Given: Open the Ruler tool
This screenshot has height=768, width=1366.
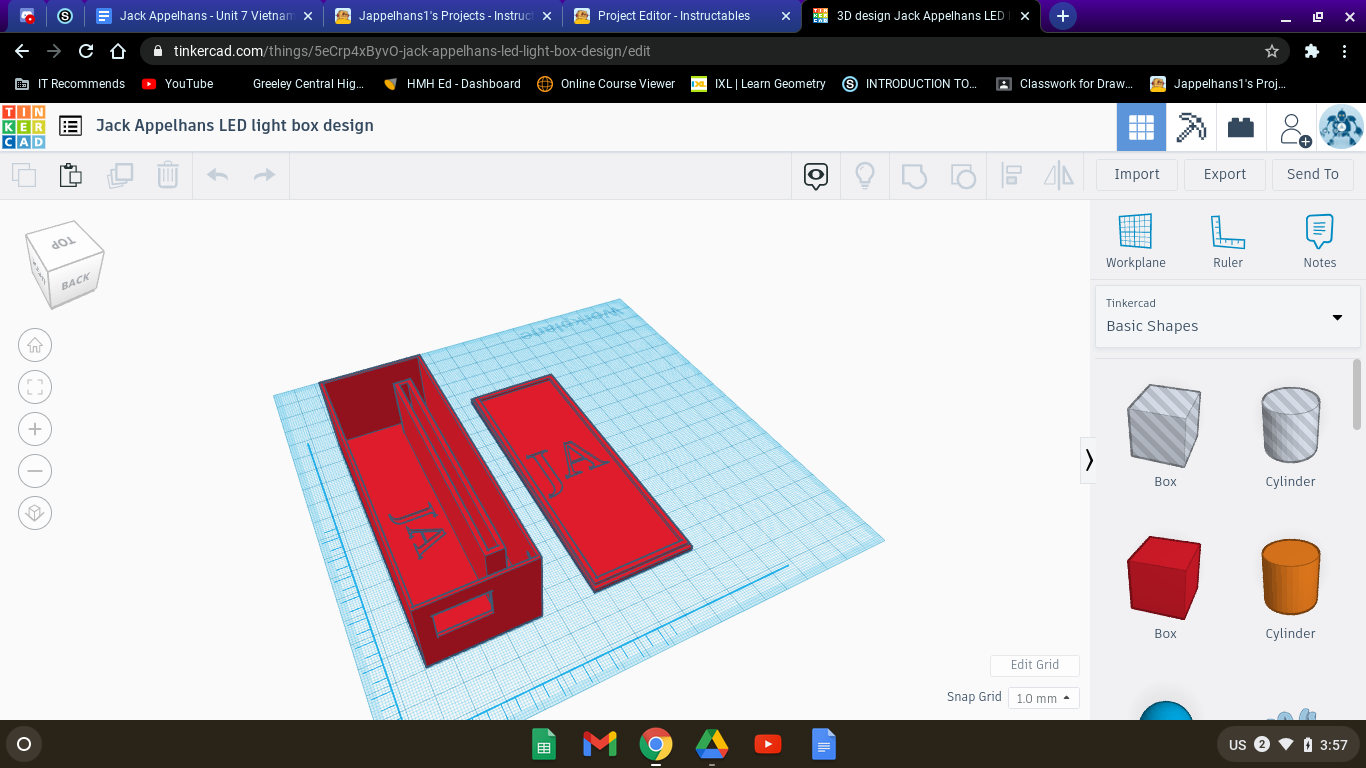Looking at the screenshot, I should [1227, 240].
